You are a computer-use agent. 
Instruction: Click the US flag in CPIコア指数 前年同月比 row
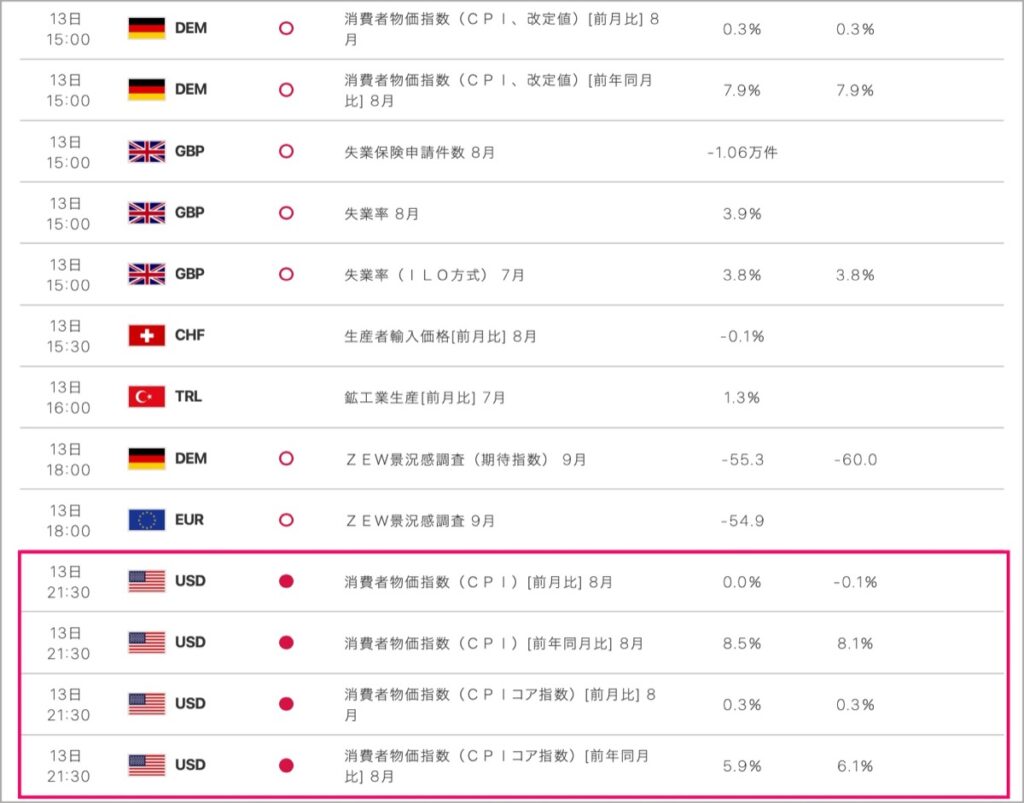click(146, 765)
